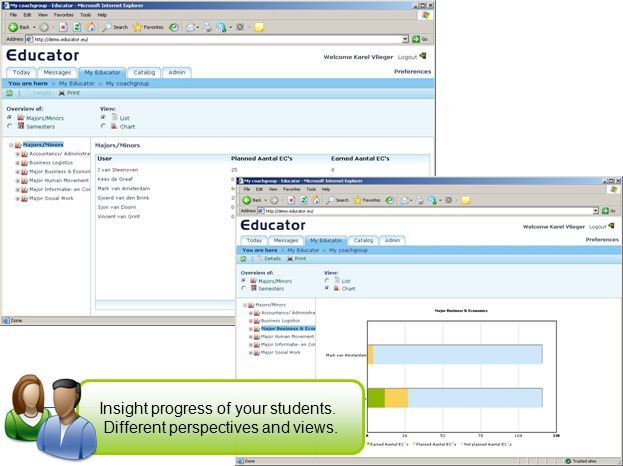Switch to Catalog tab in front window
This screenshot has height=466, width=623.
[363, 240]
